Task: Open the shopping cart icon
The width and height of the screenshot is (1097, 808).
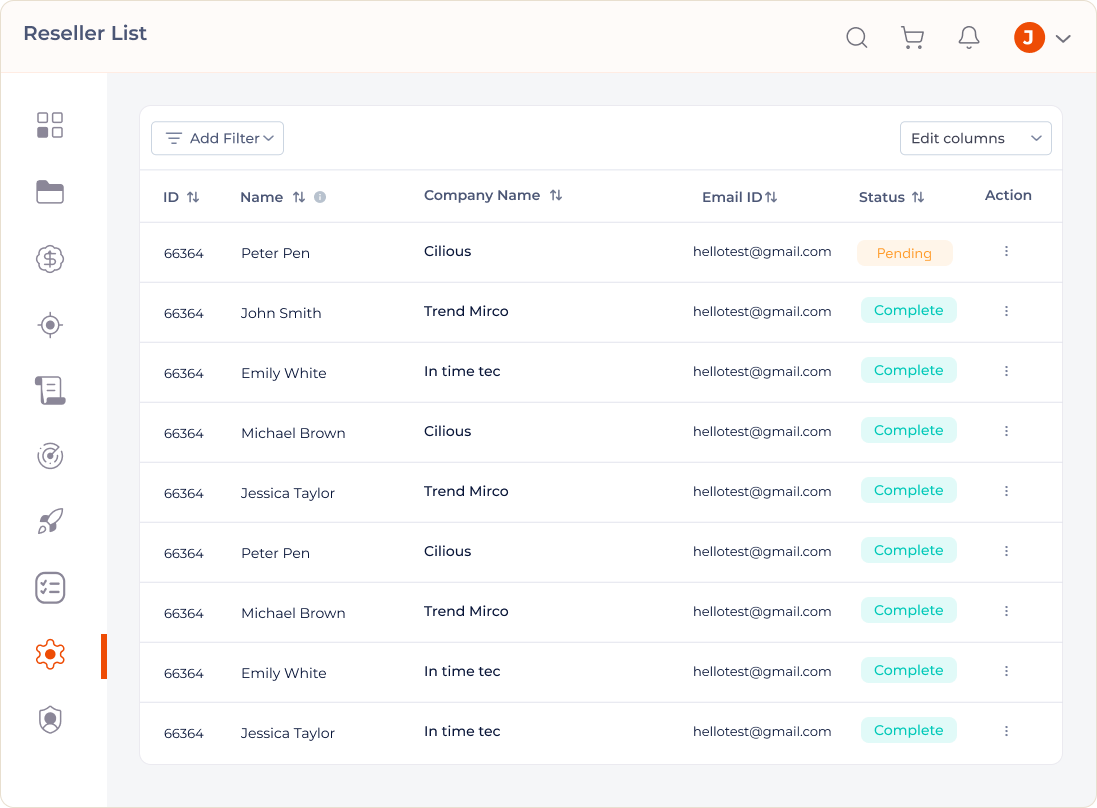Action: point(912,37)
